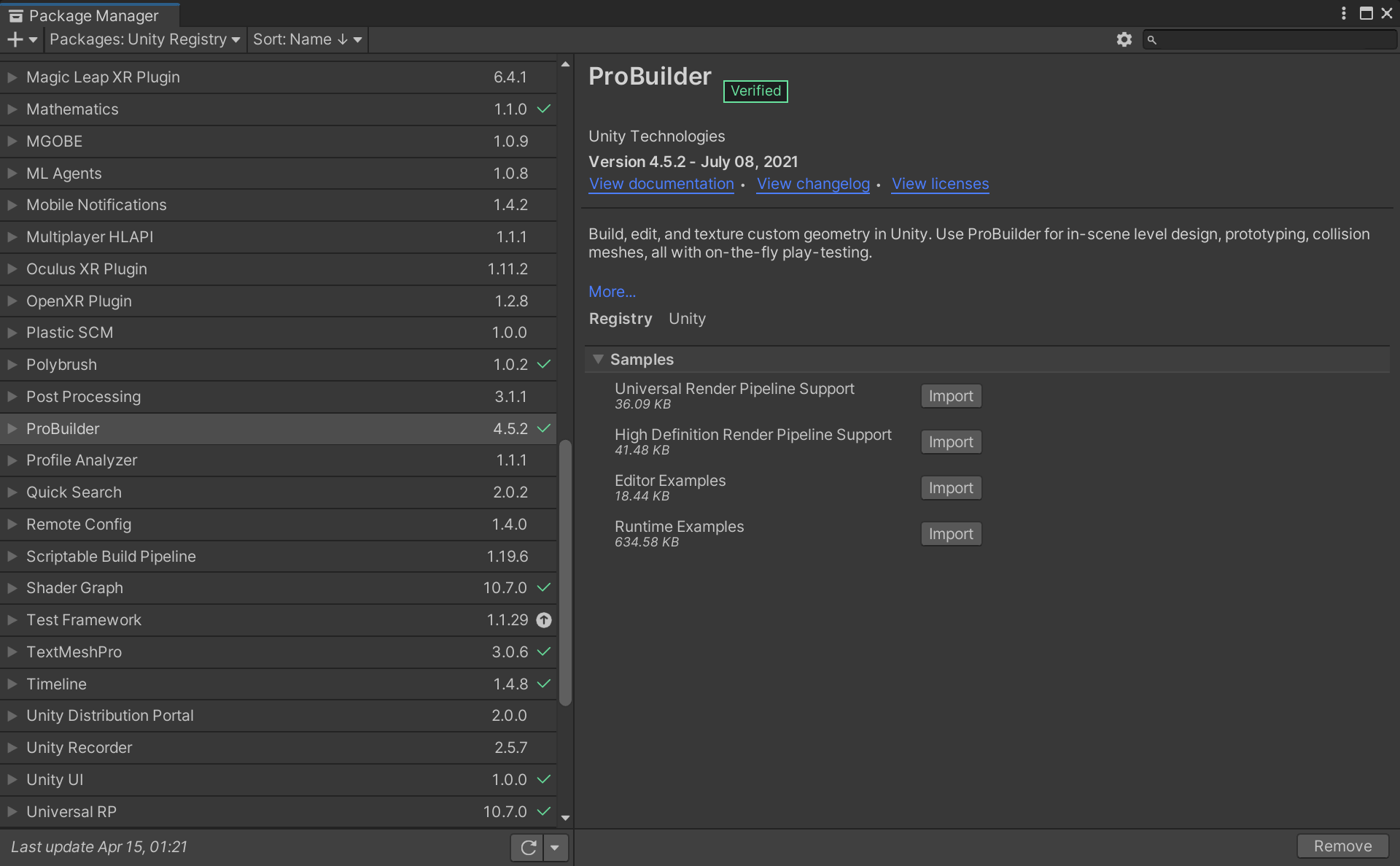Open the Package Manager kebab menu

click(x=1343, y=13)
